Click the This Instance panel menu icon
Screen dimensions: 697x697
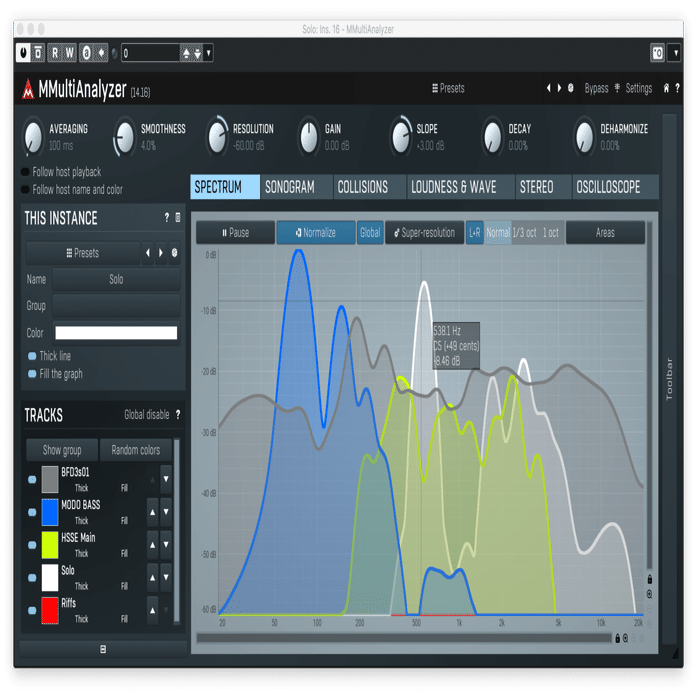(x=178, y=217)
